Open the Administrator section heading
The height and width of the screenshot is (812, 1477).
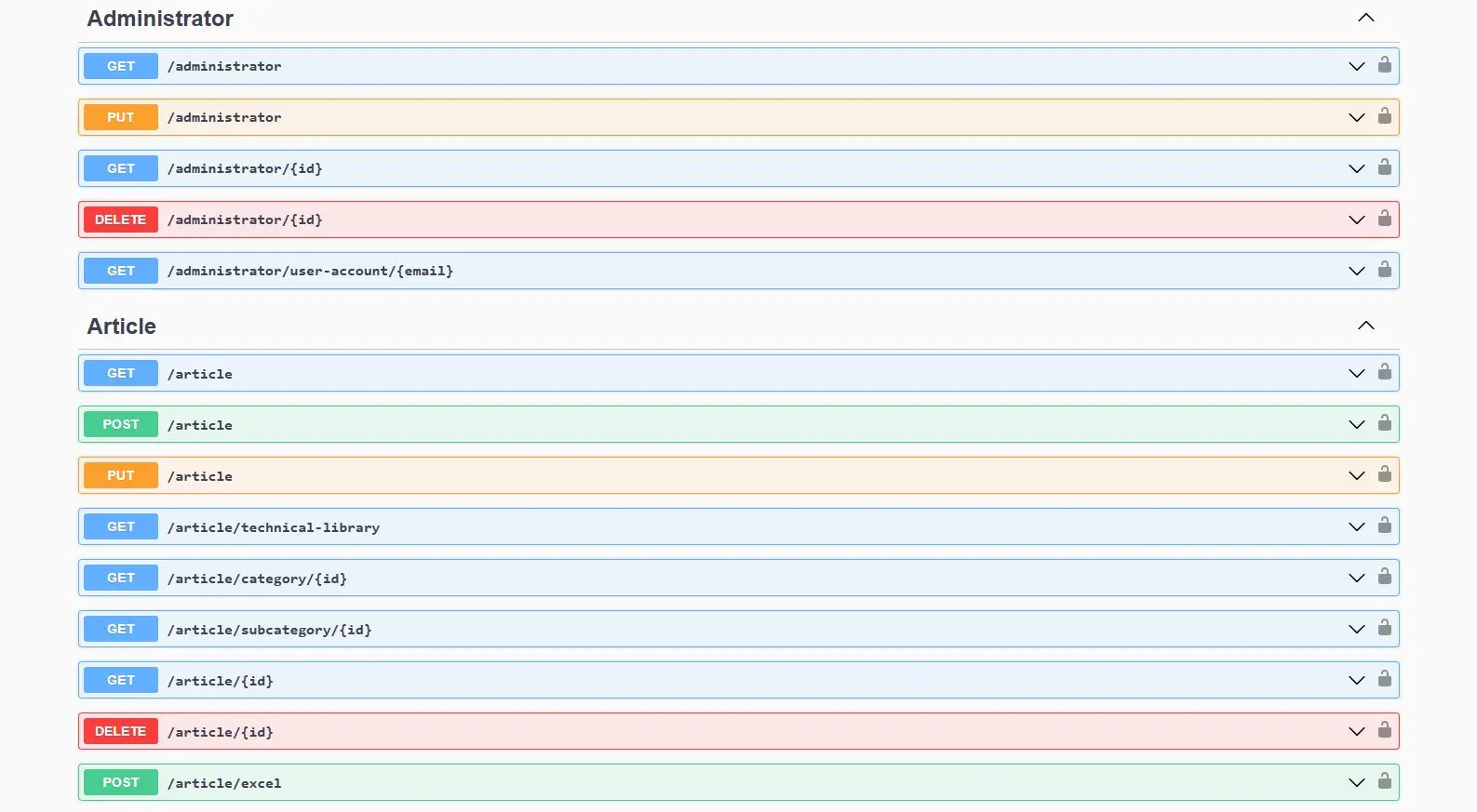(160, 19)
